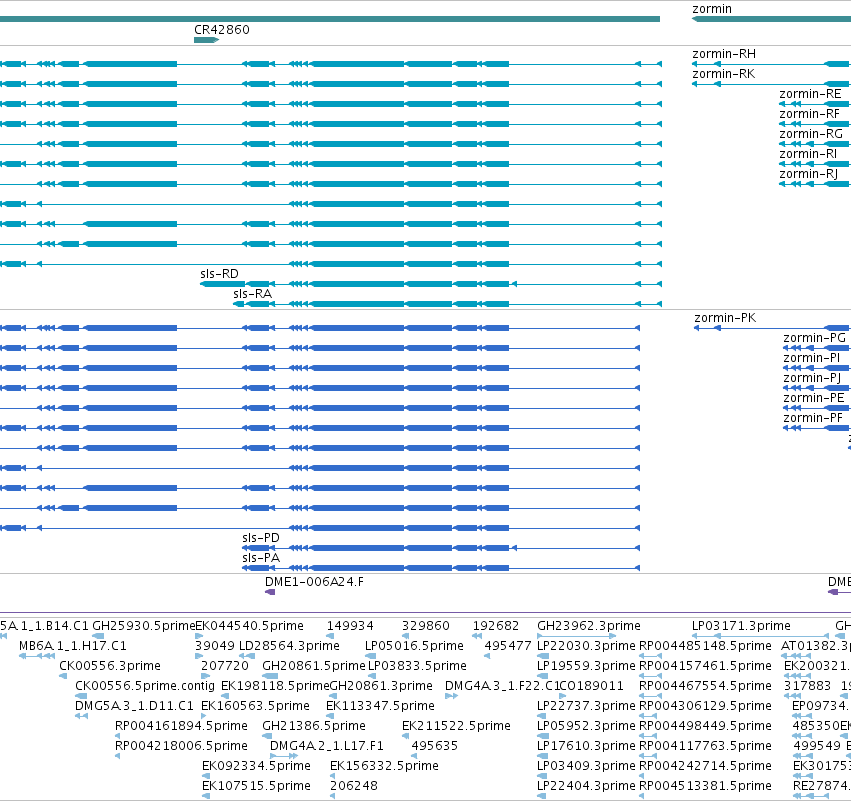Click the GH23962.3prime EST label

pos(589,626)
